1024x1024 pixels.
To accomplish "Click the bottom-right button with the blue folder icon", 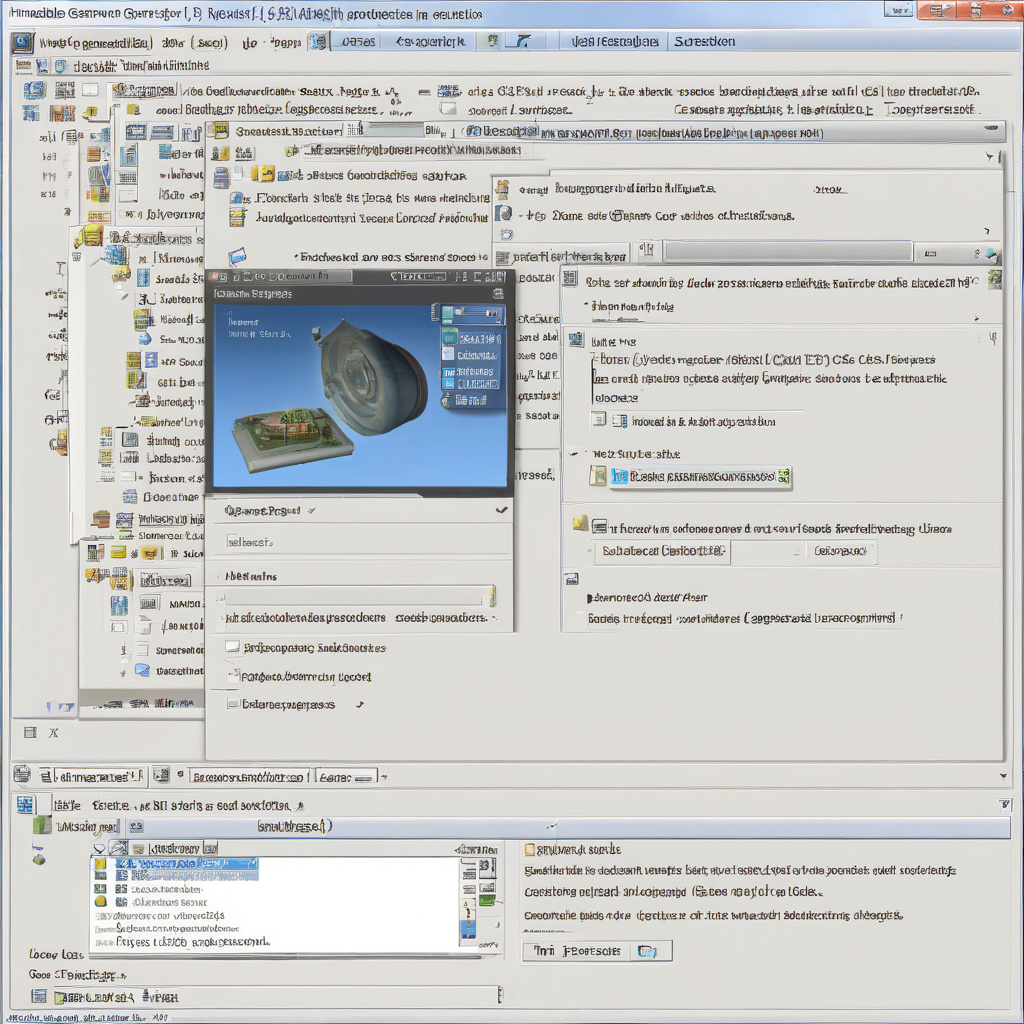I will (x=597, y=951).
